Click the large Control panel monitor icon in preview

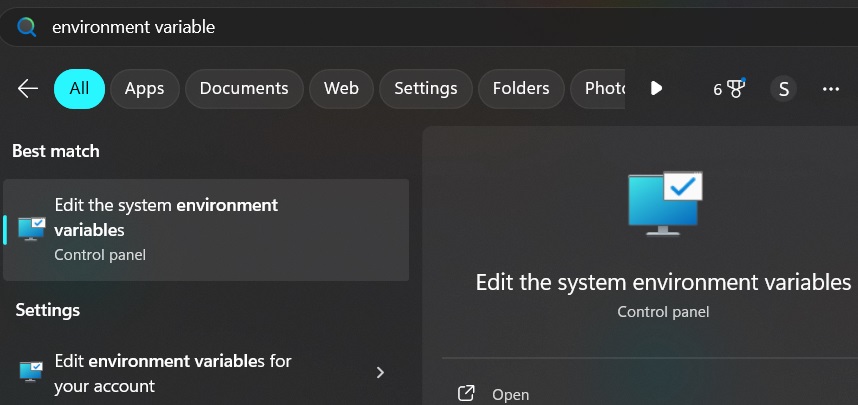[664, 203]
